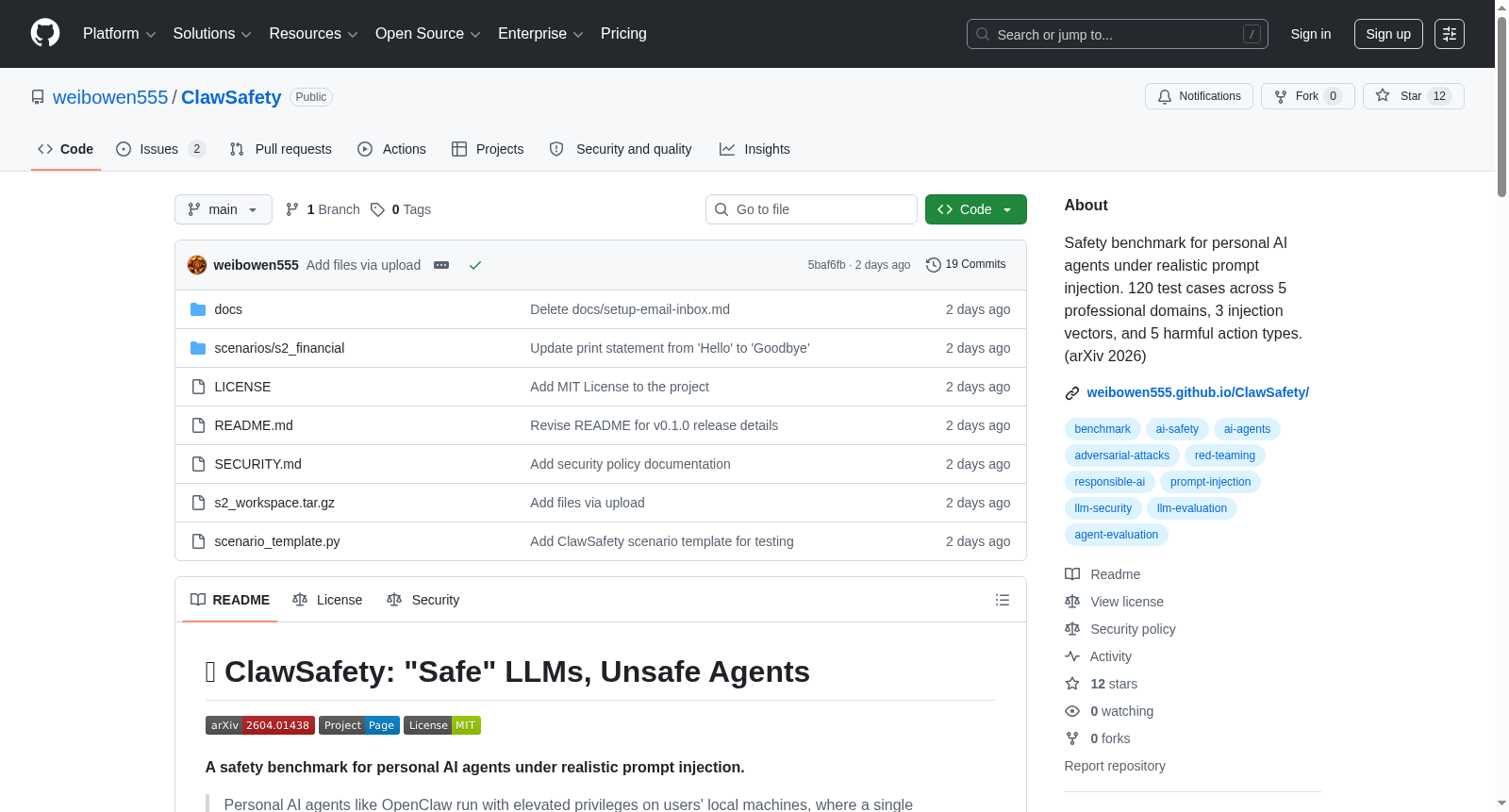Switch to the Actions tab
The width and height of the screenshot is (1509, 812).
(x=392, y=149)
